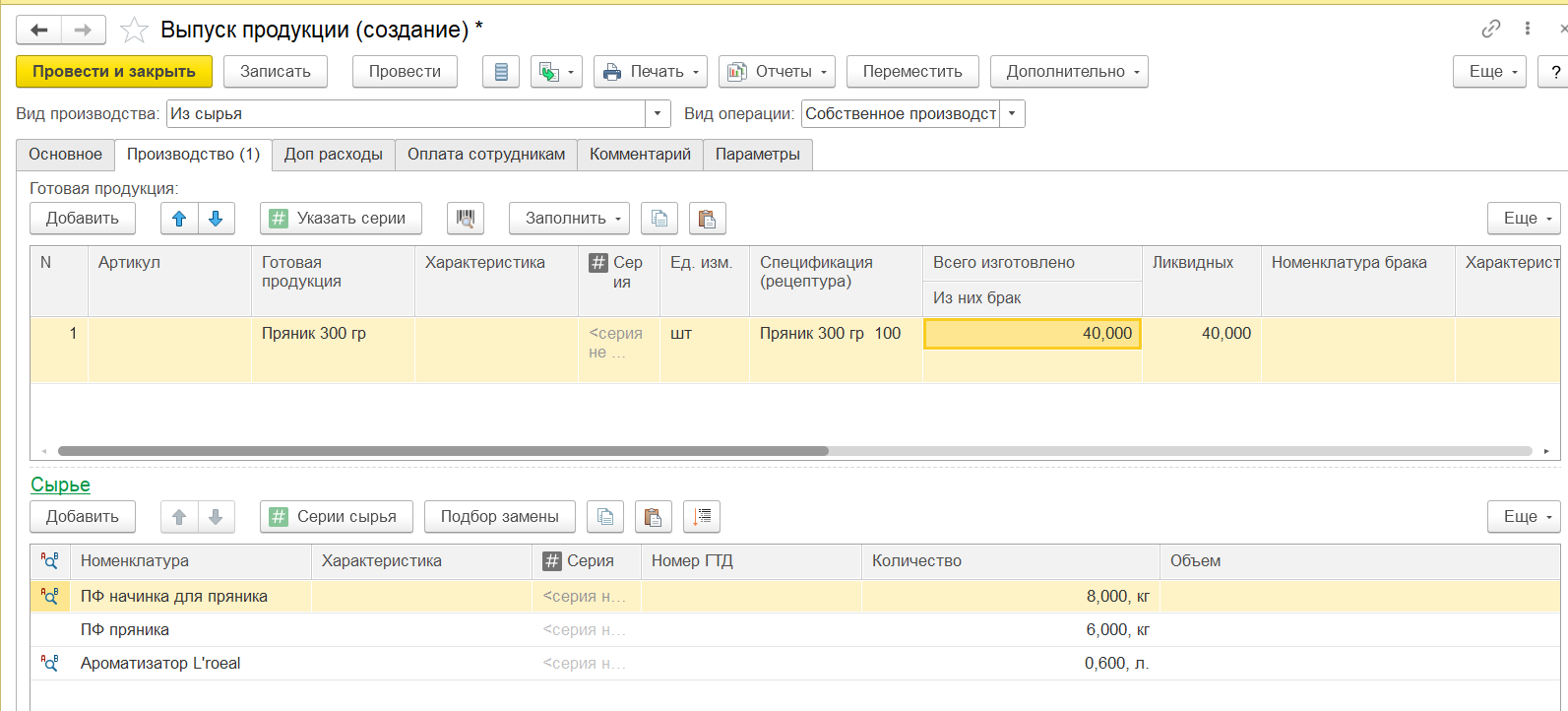Paste rows in raw materials table
The image size is (1568, 711).
click(651, 517)
